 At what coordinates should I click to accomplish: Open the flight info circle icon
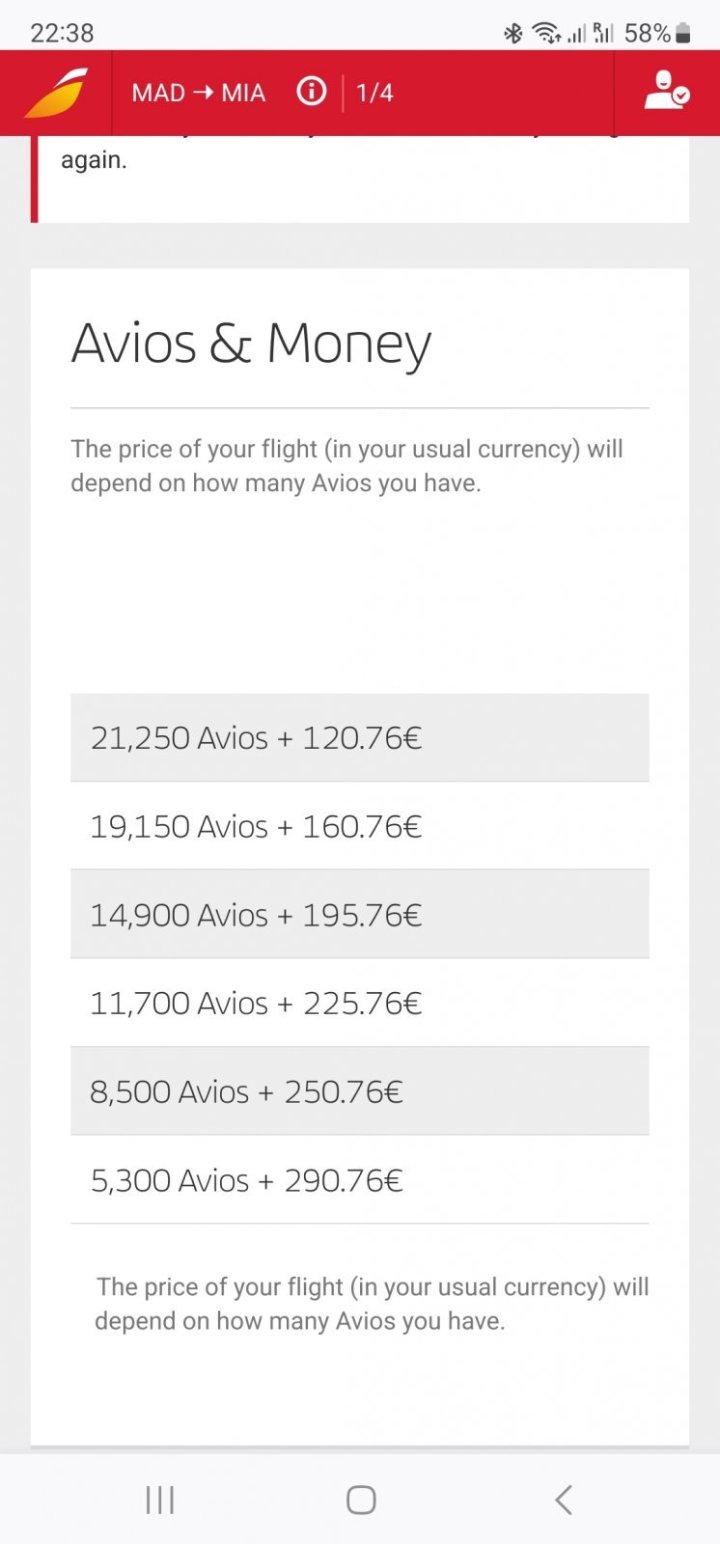311,93
